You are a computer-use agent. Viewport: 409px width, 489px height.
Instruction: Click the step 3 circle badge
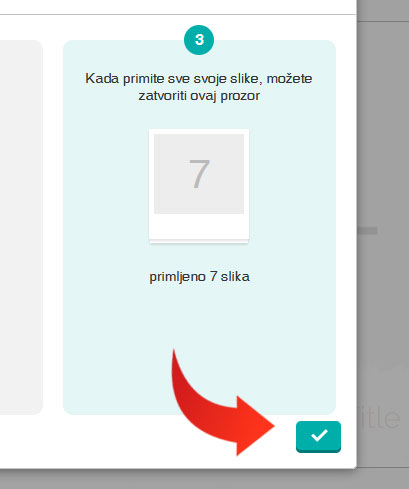tap(199, 40)
